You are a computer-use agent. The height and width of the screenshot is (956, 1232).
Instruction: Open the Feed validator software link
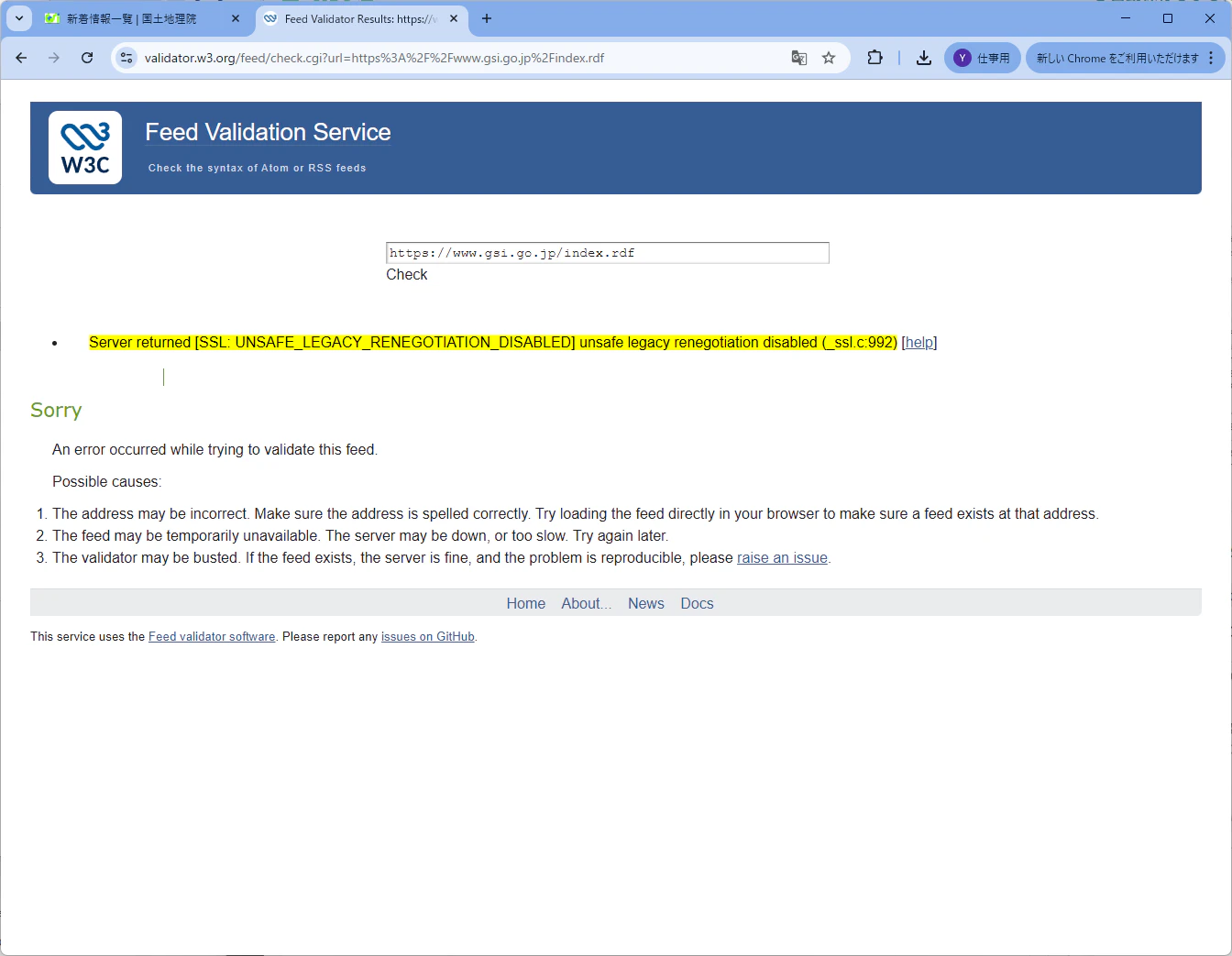pyautogui.click(x=212, y=637)
